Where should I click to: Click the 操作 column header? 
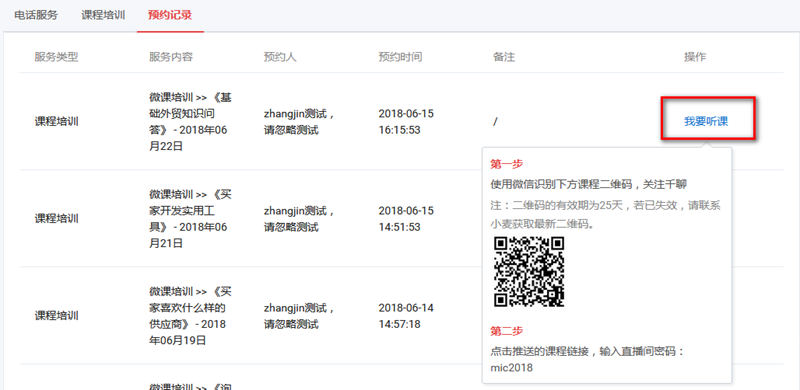coord(695,57)
